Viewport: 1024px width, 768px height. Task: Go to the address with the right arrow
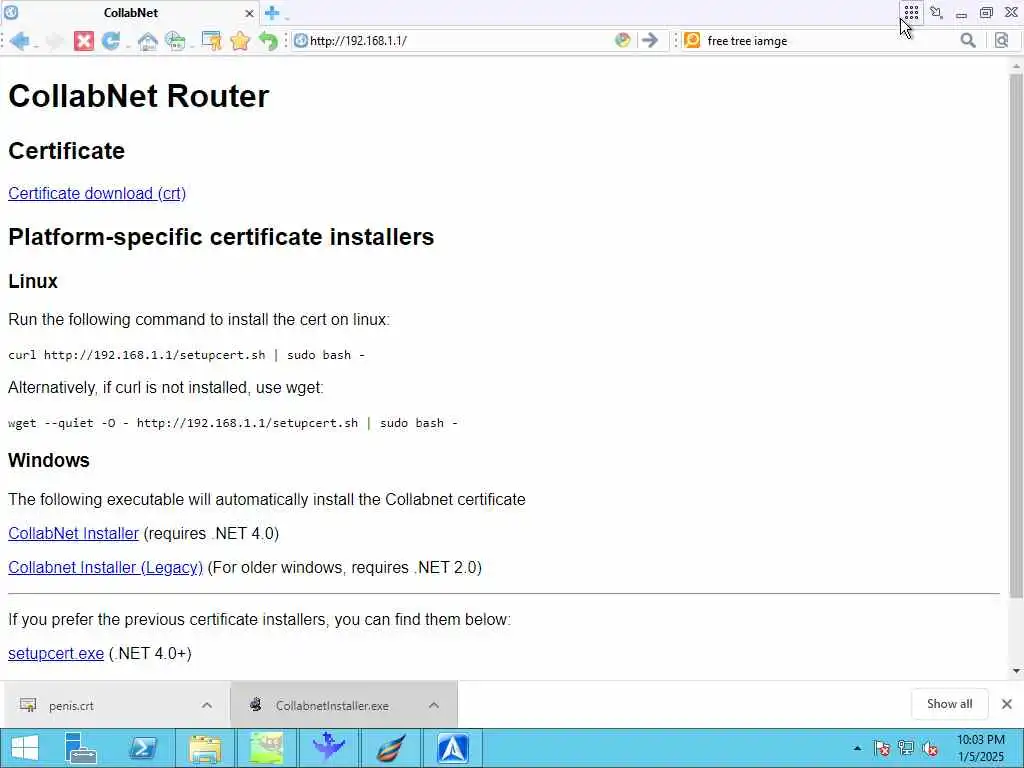tap(649, 40)
